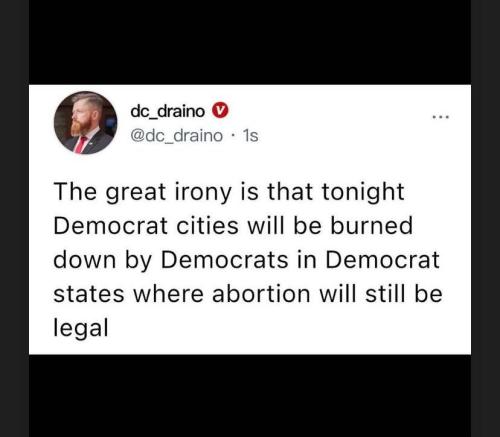Click the word "legal" ending the post

(x=81, y=328)
